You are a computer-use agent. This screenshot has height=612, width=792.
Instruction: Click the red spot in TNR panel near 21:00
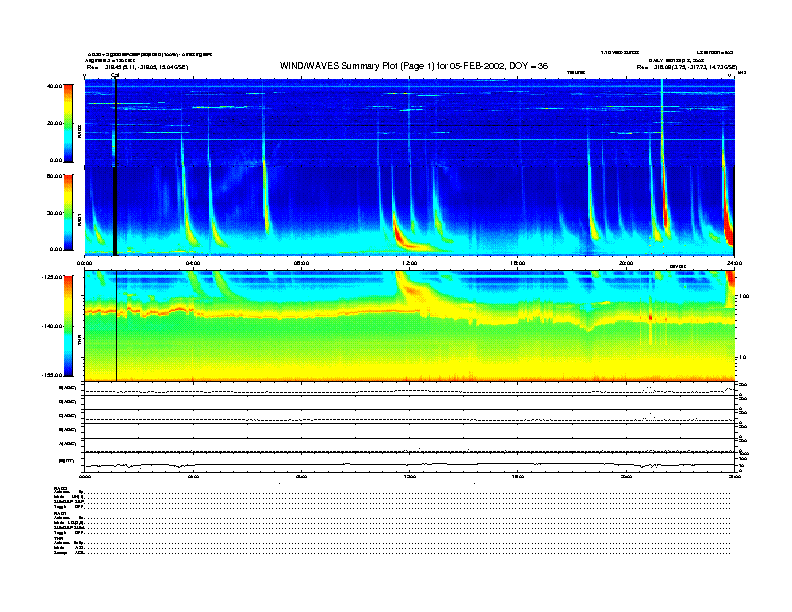[650, 318]
